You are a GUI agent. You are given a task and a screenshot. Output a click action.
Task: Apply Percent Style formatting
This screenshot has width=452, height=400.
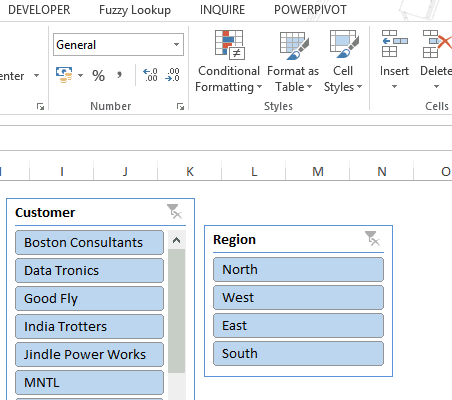click(x=98, y=76)
